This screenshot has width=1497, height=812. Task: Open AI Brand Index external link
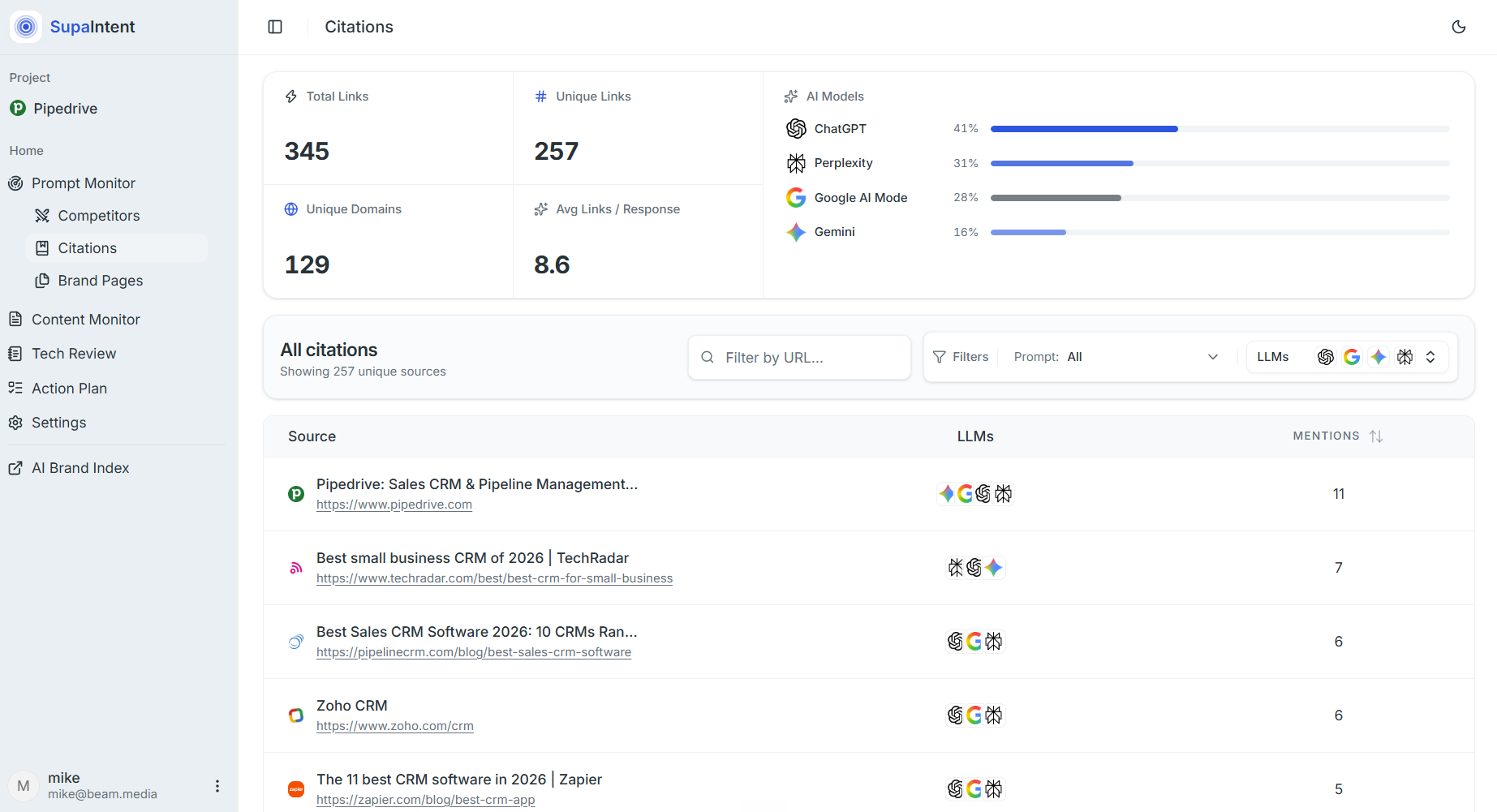[80, 468]
